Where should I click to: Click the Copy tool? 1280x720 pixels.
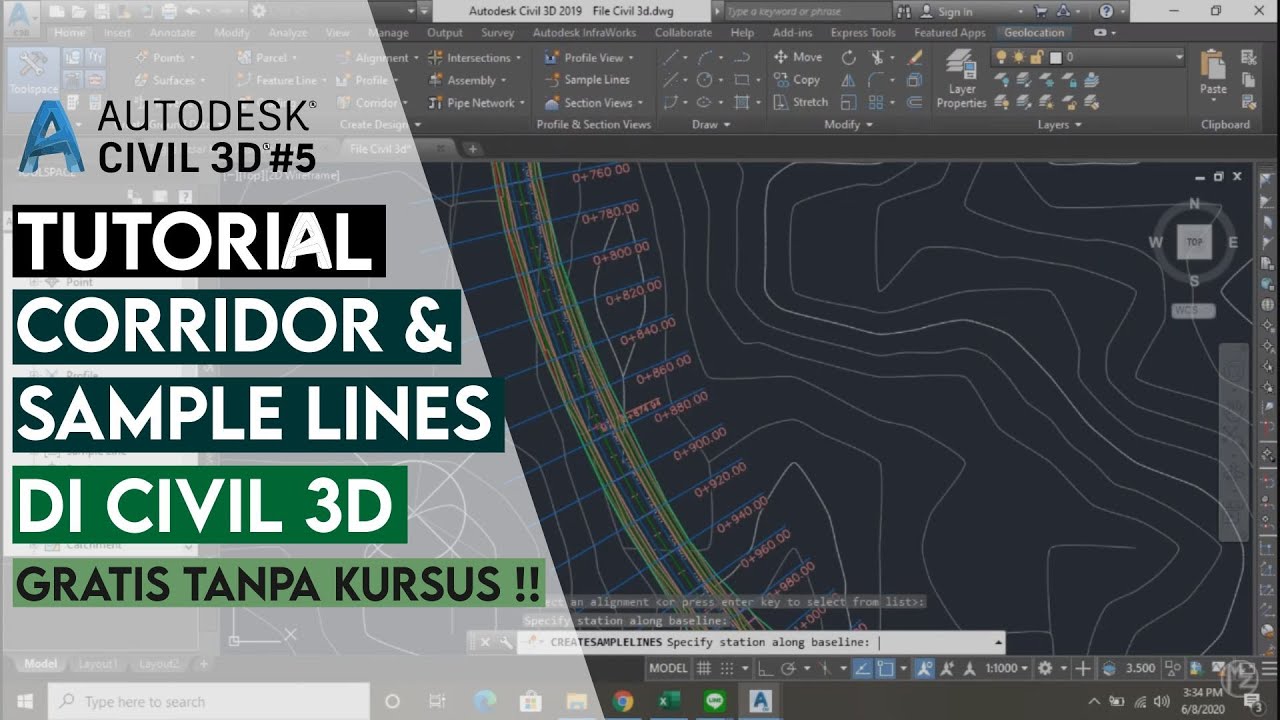tap(797, 80)
